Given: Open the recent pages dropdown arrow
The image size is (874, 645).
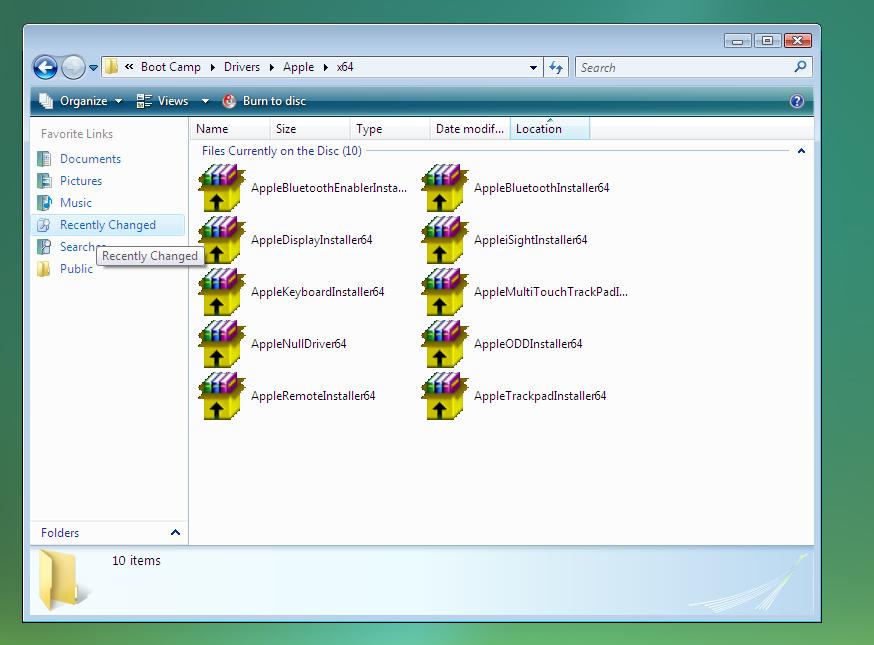Looking at the screenshot, I should [x=93, y=68].
